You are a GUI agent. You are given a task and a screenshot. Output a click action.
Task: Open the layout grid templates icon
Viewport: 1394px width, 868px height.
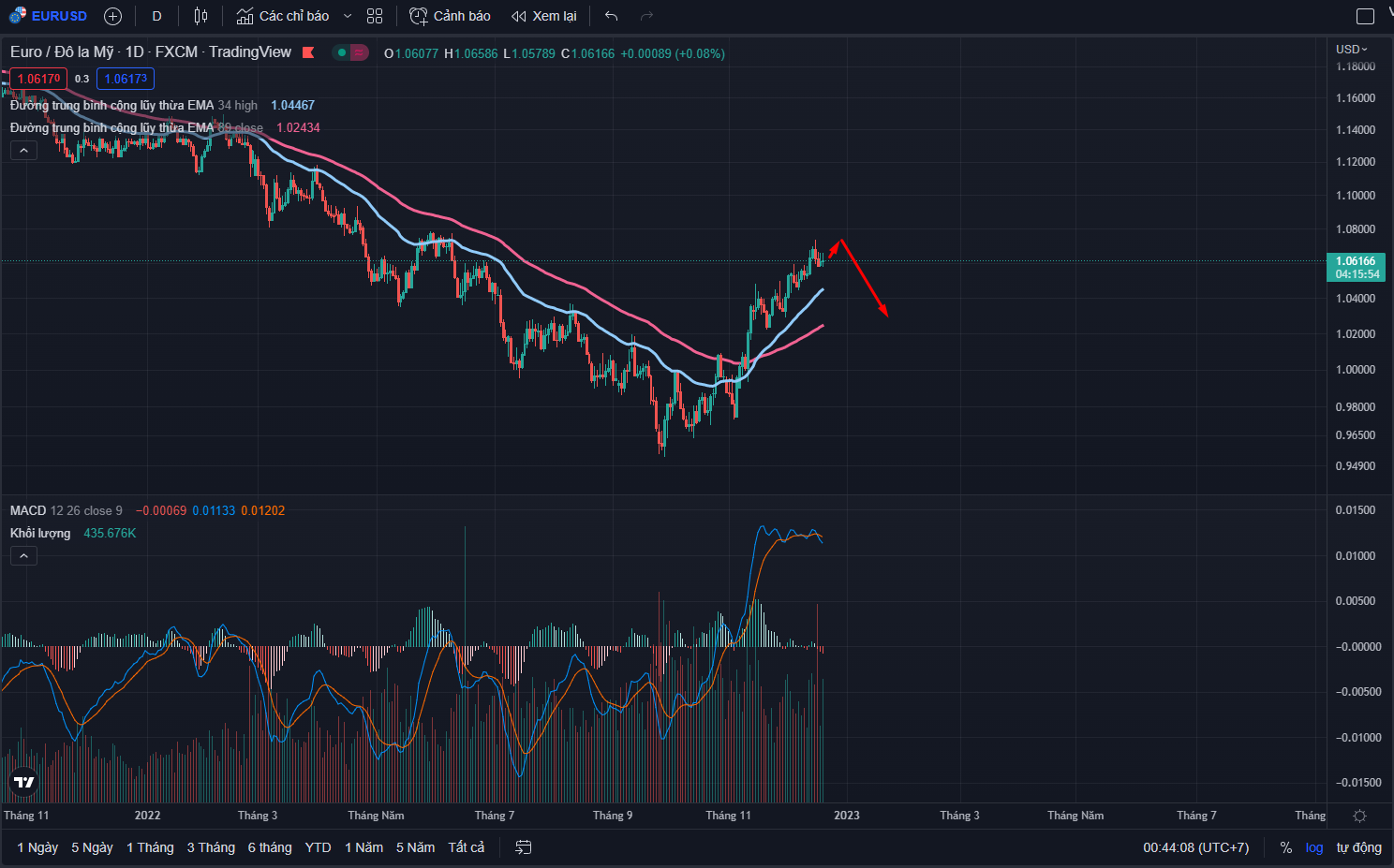(x=375, y=16)
